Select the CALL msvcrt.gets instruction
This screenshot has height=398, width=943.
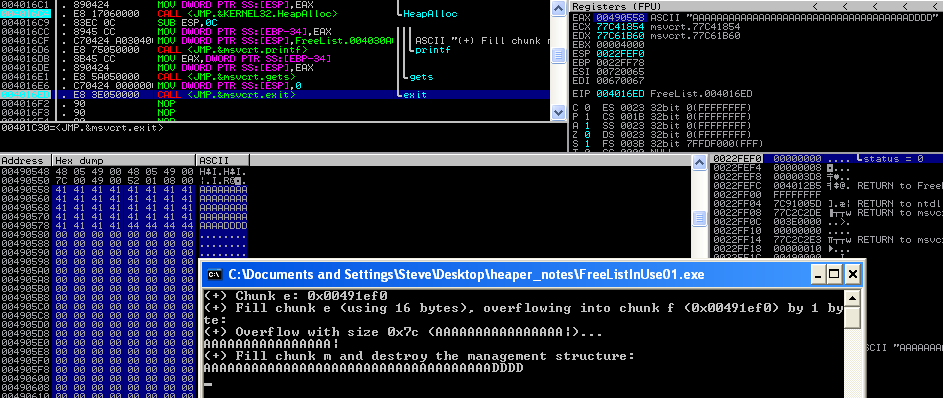pos(226,77)
